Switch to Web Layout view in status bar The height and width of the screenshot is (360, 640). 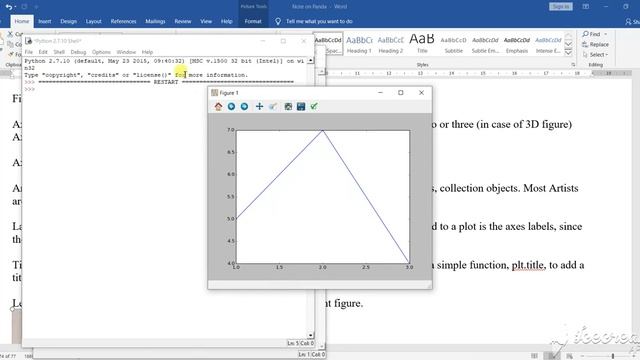[x=569, y=356]
